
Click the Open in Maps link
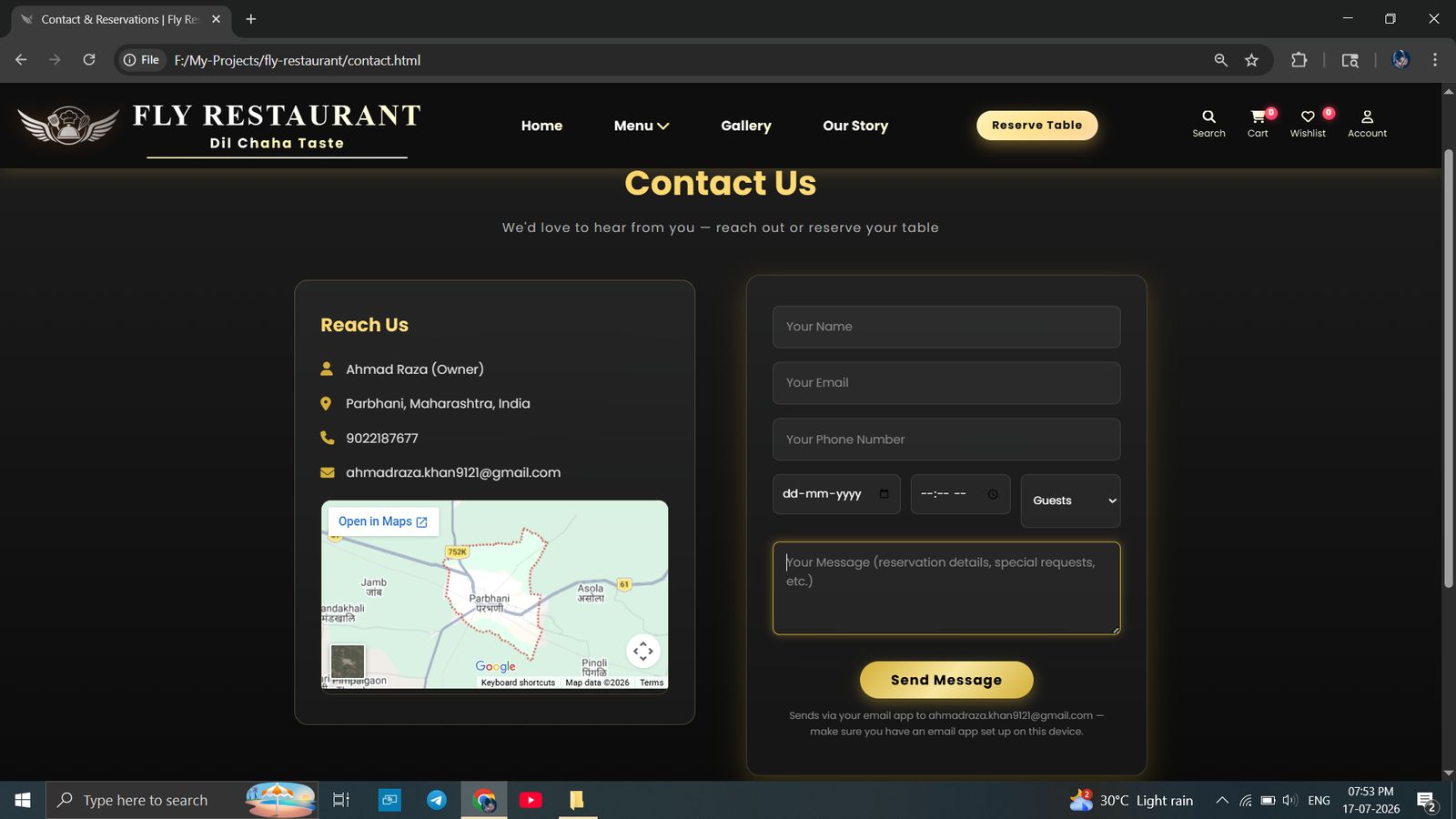click(383, 521)
